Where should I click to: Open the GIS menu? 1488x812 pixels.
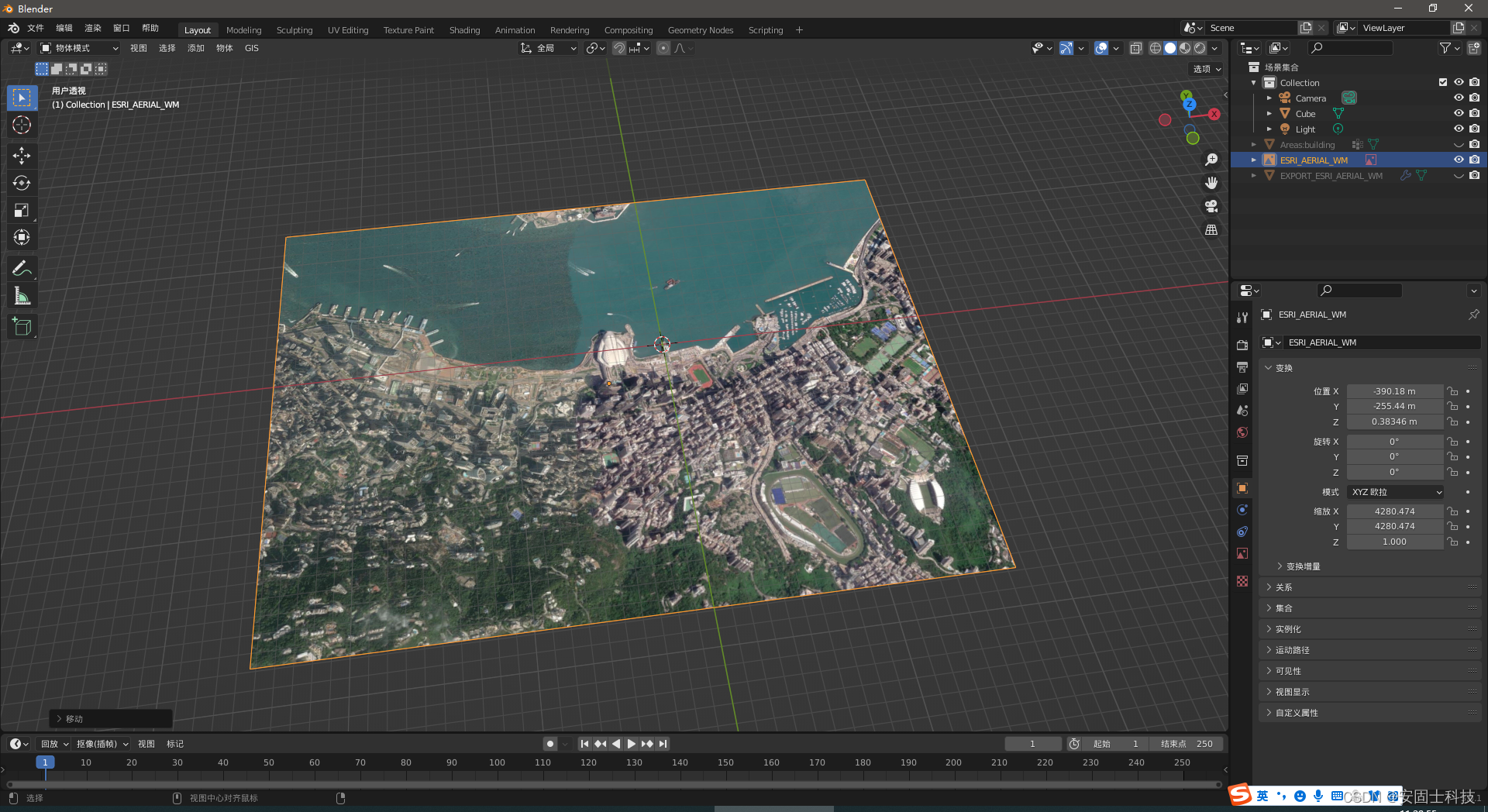pyautogui.click(x=252, y=48)
